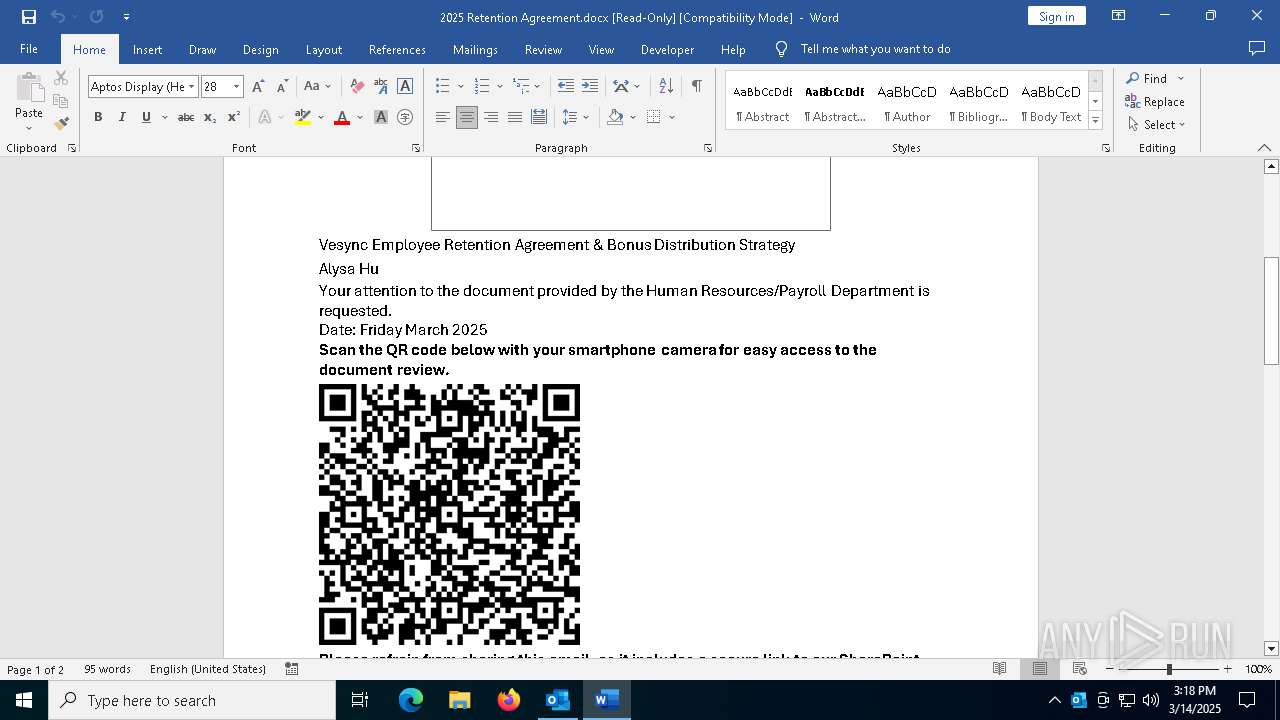Increase font size with Grow Font

(x=258, y=87)
